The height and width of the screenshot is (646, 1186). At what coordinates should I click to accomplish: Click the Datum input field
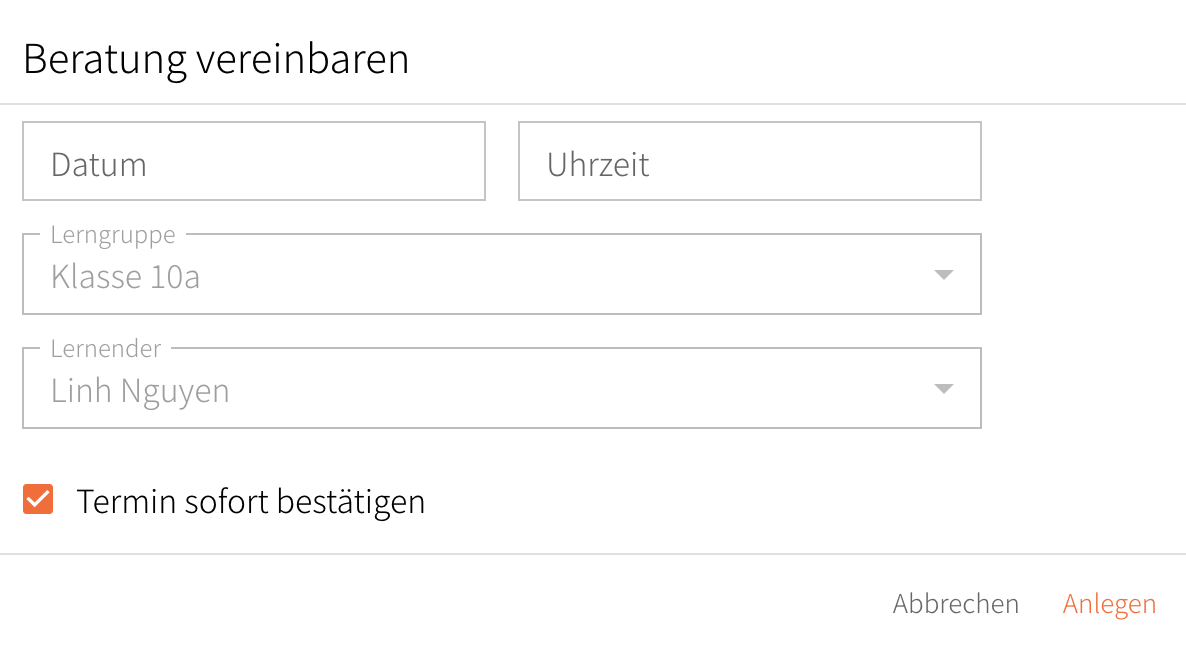click(253, 162)
